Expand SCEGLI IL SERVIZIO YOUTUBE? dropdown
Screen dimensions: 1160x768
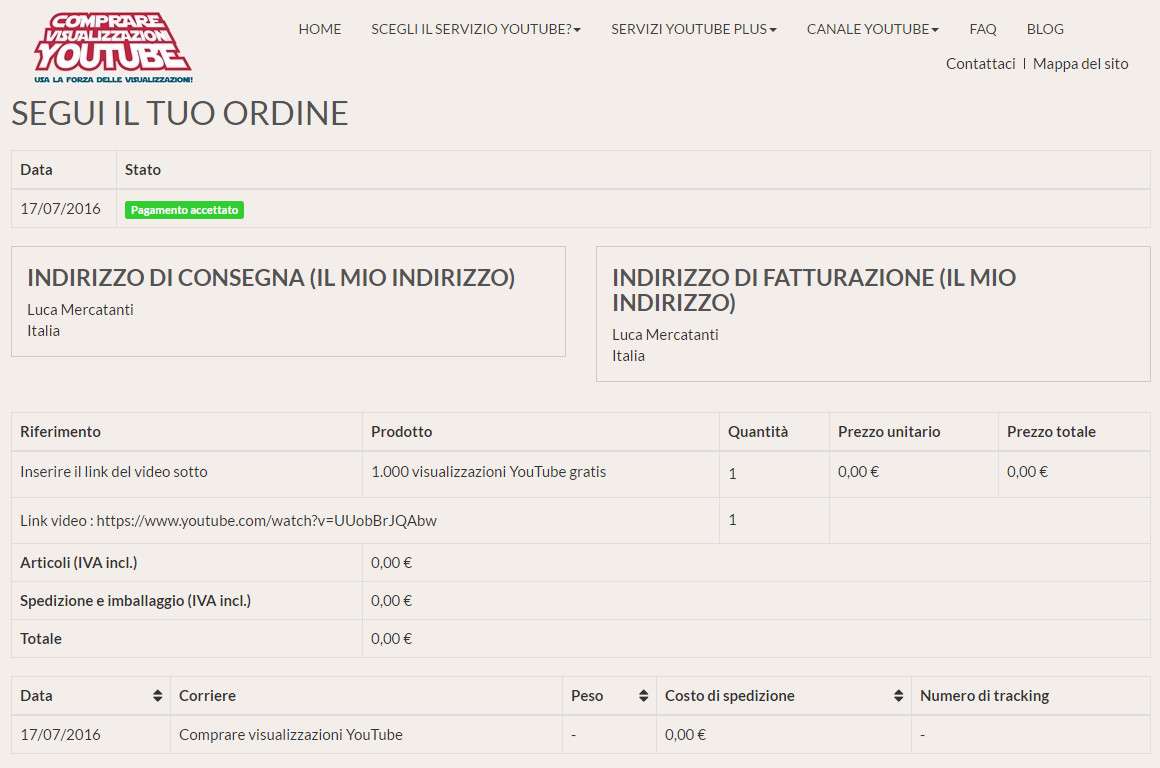click(x=476, y=29)
